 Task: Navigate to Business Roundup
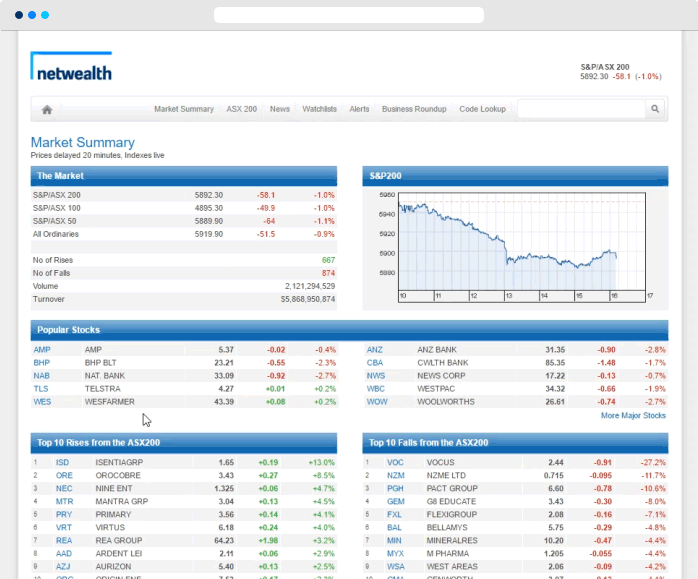414,109
